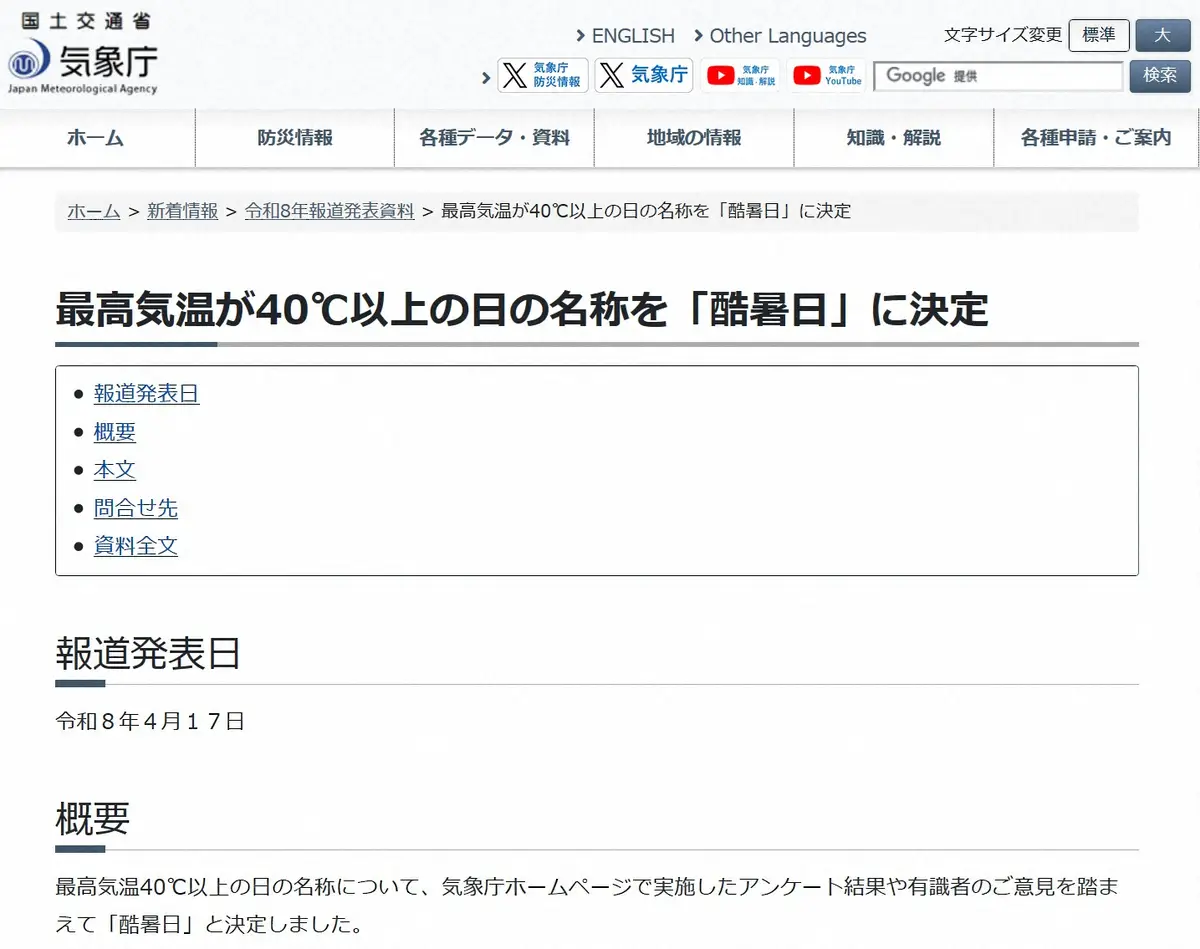
Task: Expand the 防災情報 navigation menu
Action: click(x=295, y=138)
